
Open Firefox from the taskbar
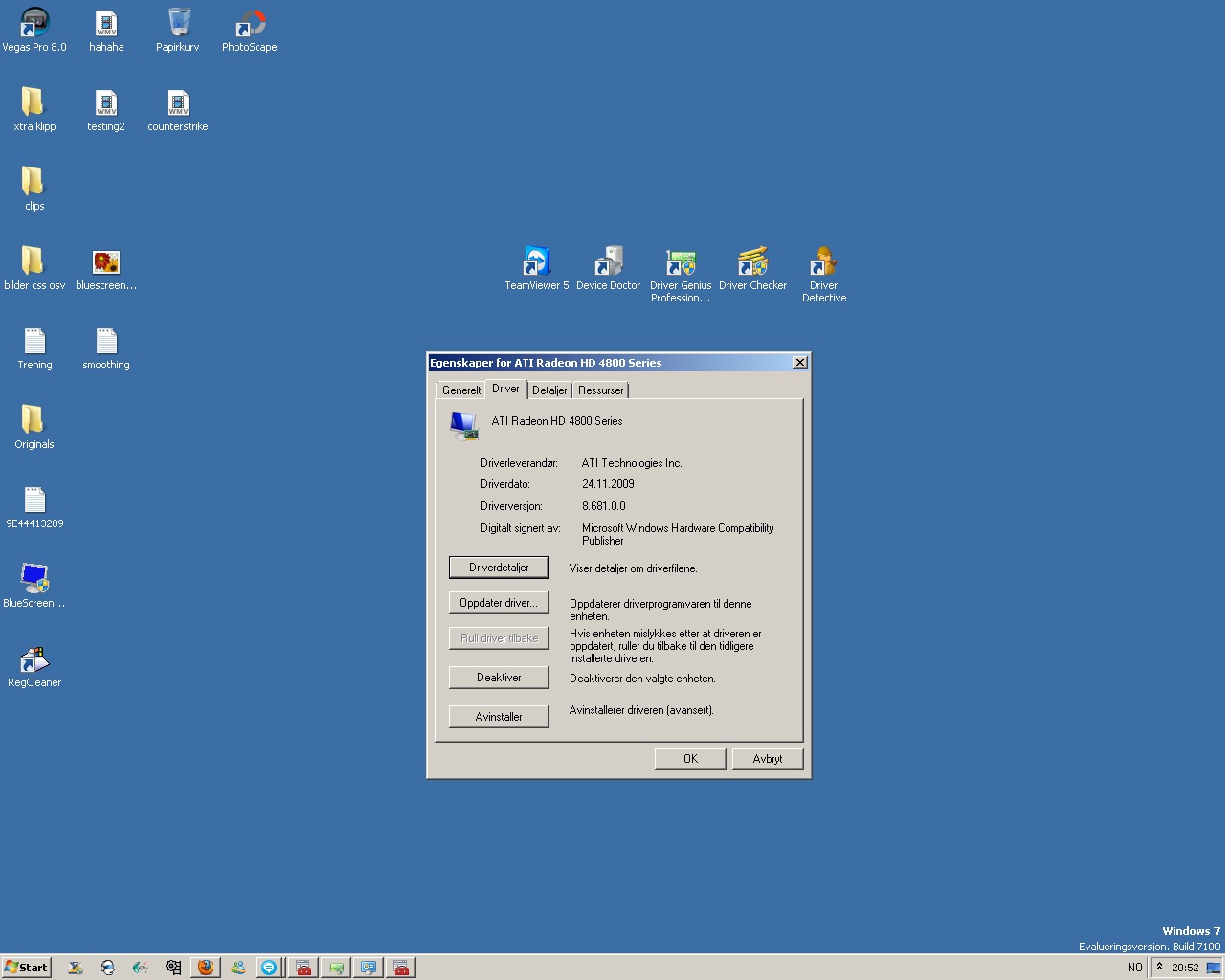tap(206, 968)
